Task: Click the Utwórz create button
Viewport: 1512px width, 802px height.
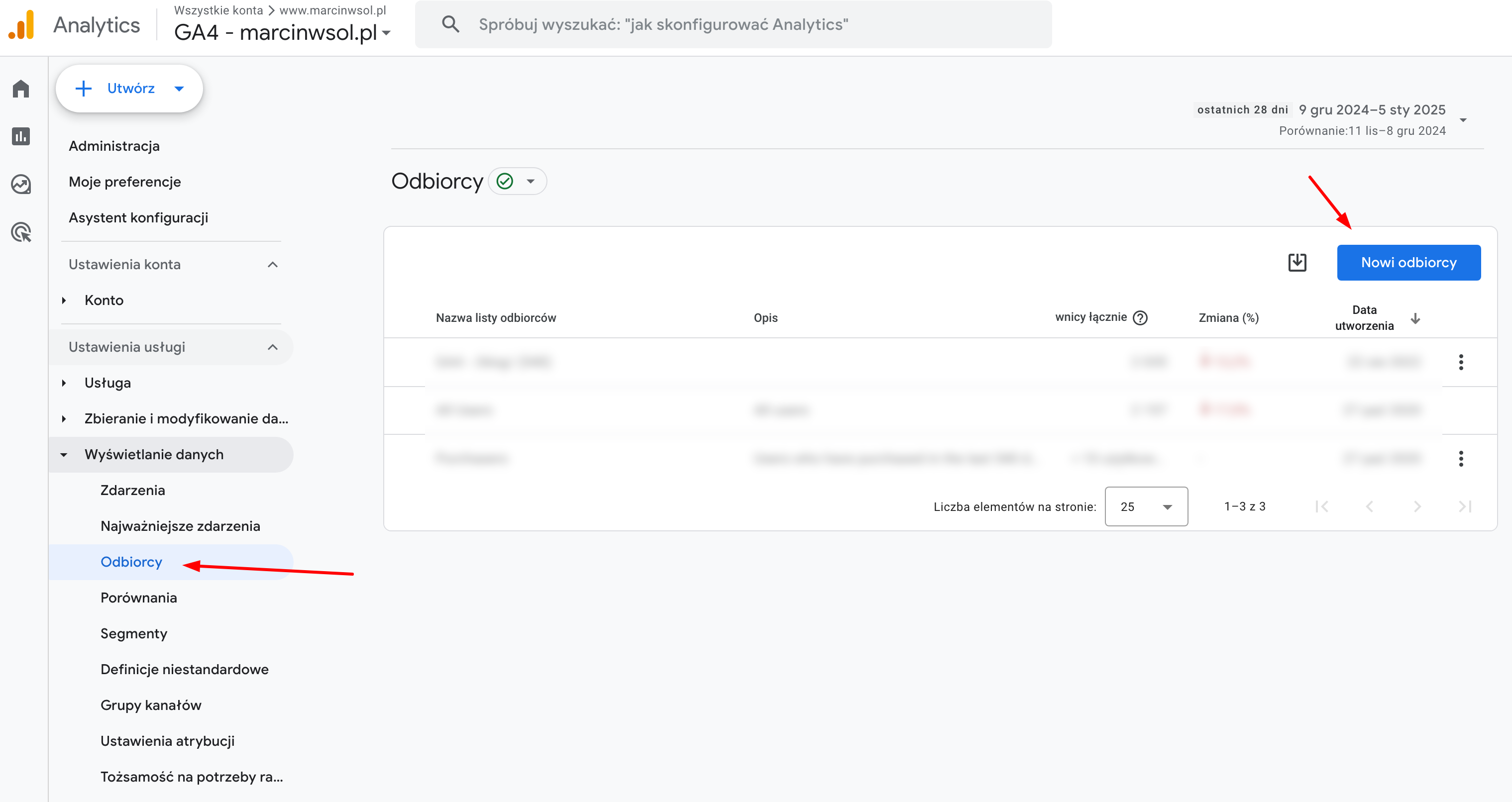Action: click(129, 89)
